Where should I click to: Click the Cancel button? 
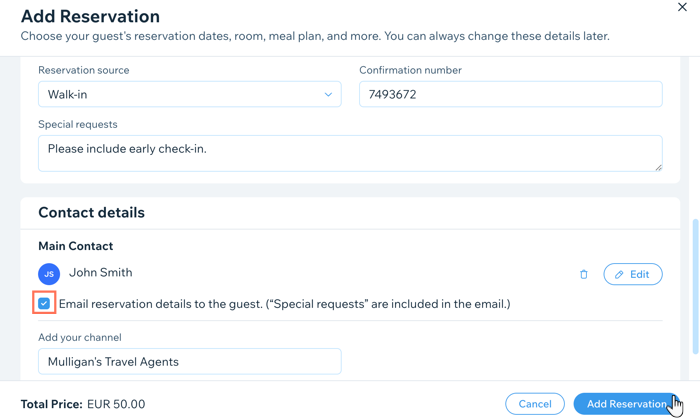535,404
